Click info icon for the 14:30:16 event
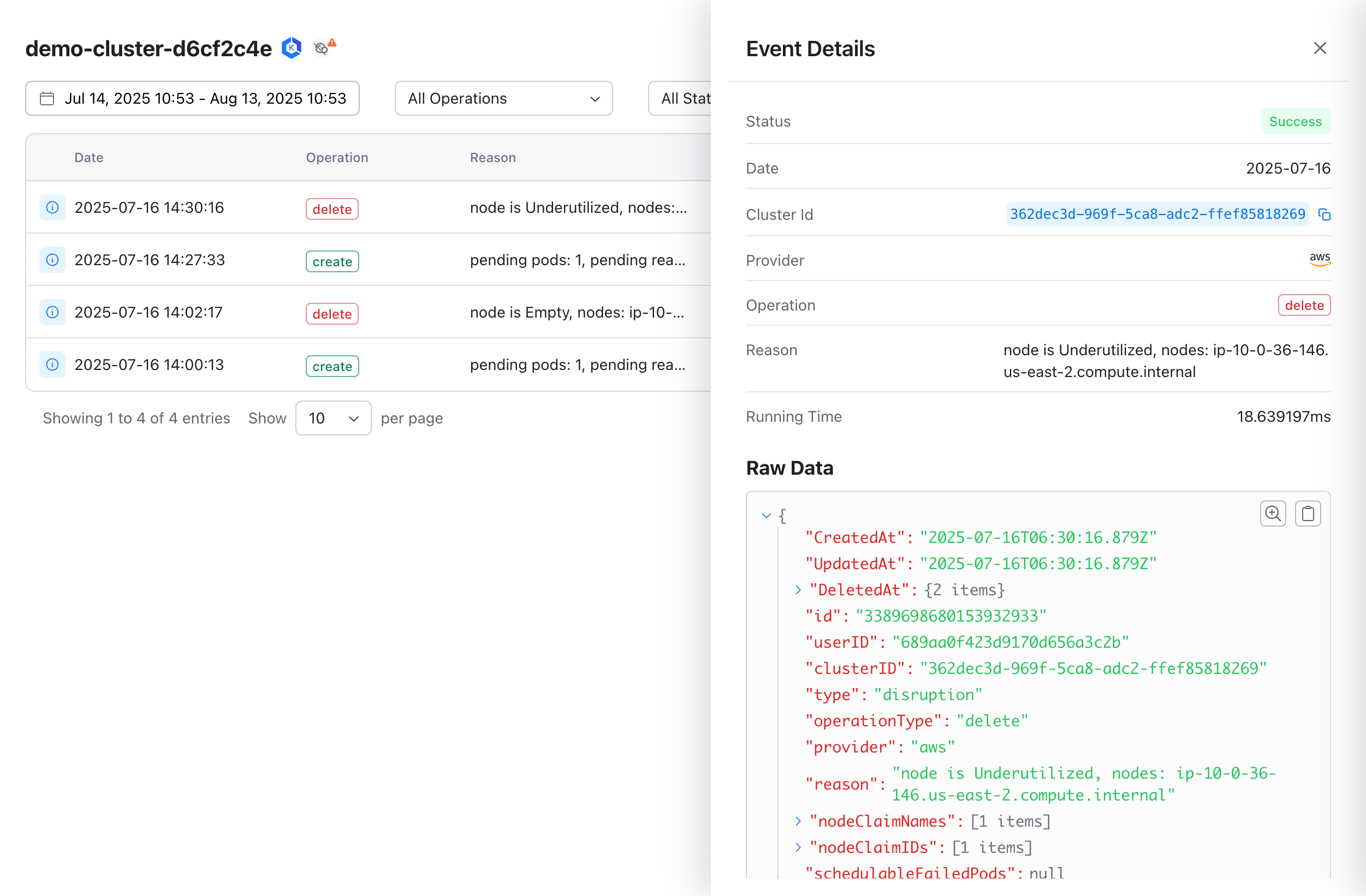Image resolution: width=1366 pixels, height=896 pixels. point(52,208)
